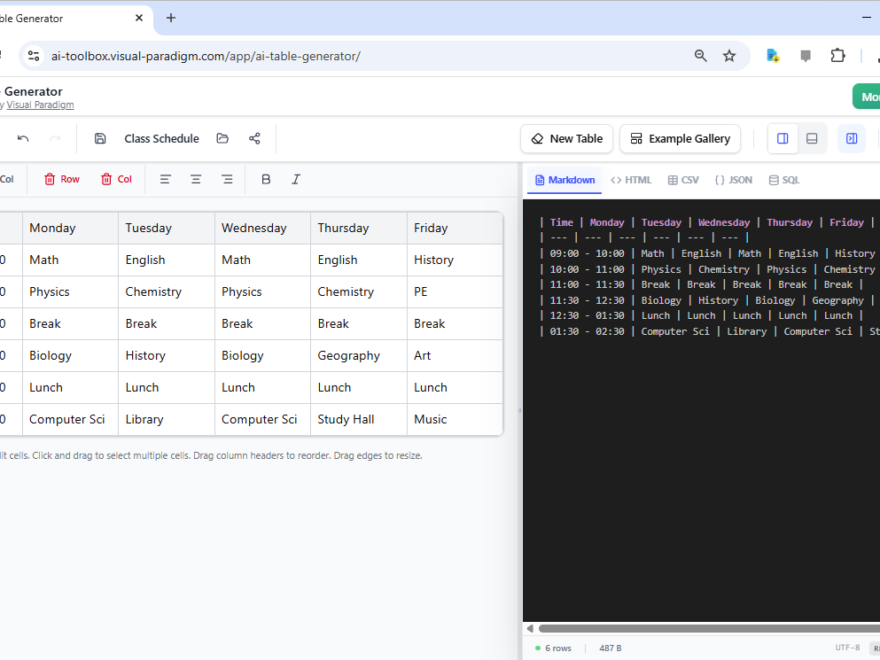Viewport: 880px width, 660px height.
Task: Set center text alignment
Action: (x=195, y=179)
